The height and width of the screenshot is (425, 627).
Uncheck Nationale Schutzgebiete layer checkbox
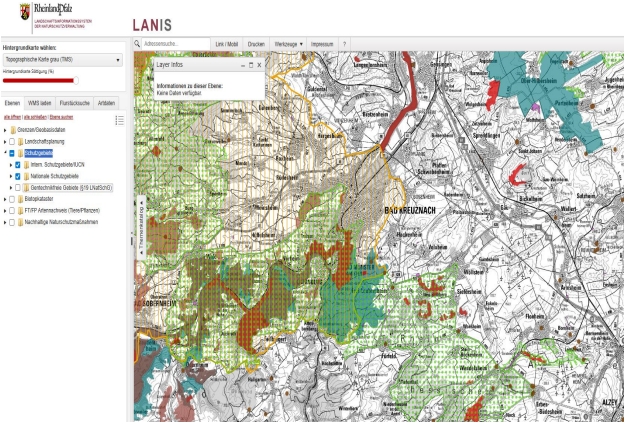(x=18, y=176)
